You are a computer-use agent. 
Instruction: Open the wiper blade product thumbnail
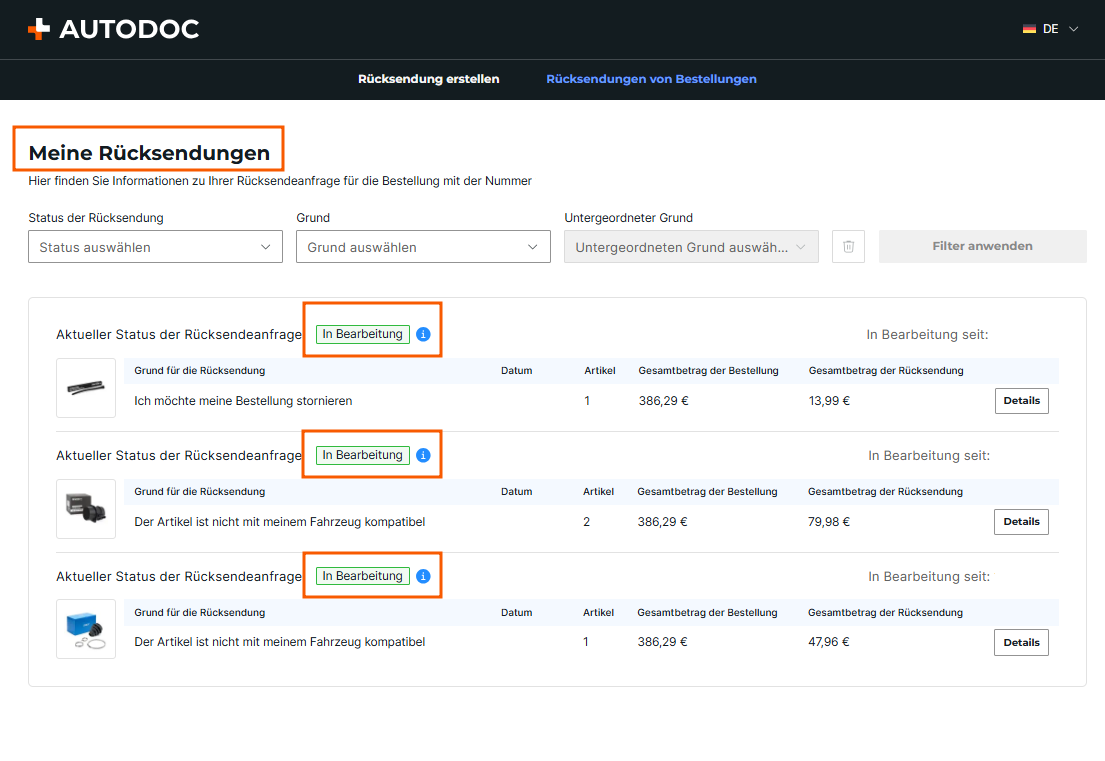pos(86,388)
